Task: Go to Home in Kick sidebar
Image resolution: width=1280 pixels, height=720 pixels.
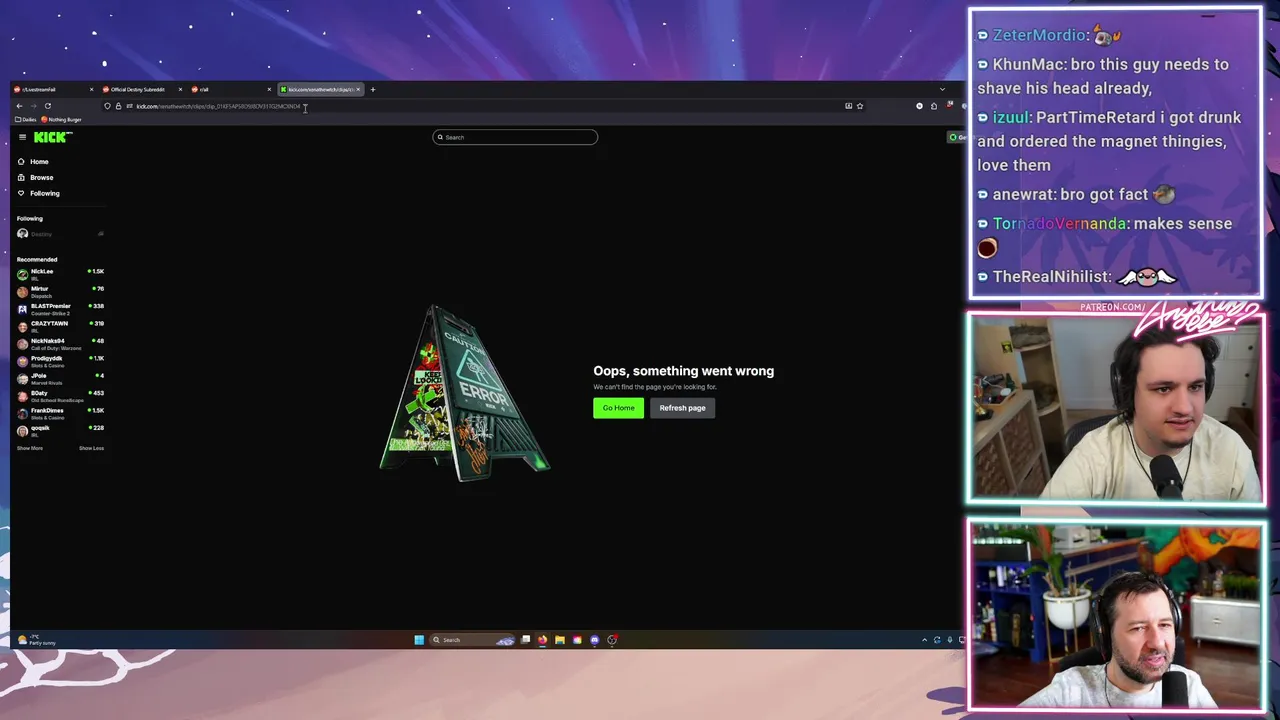Action: point(32,161)
